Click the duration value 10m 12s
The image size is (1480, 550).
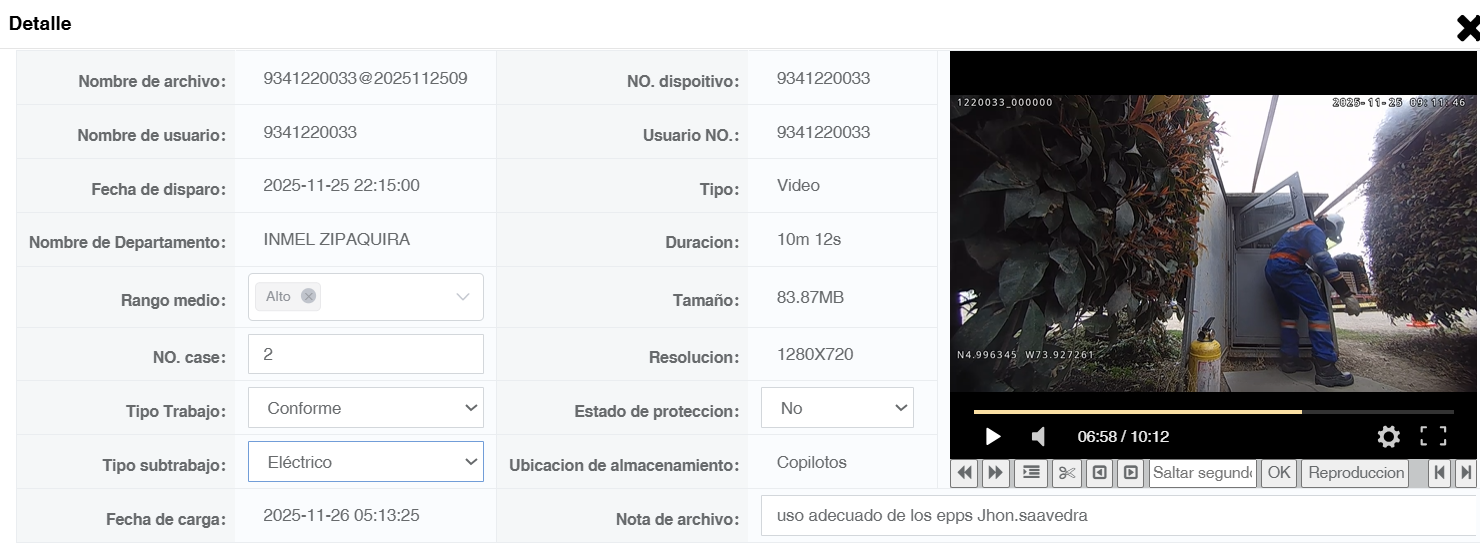click(x=809, y=239)
